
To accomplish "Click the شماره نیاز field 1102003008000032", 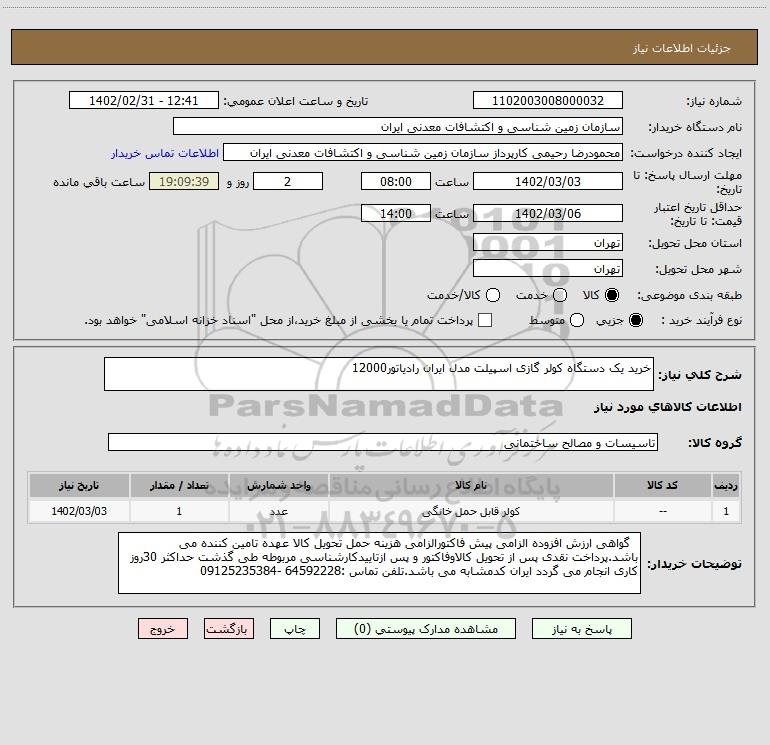I will pos(548,101).
